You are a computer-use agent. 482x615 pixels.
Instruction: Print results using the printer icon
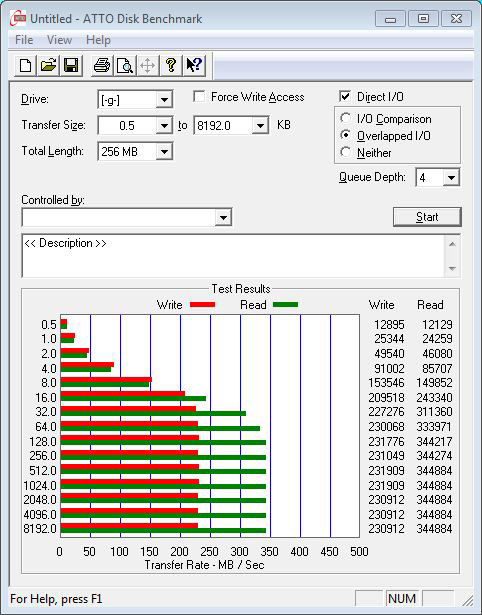tap(102, 65)
